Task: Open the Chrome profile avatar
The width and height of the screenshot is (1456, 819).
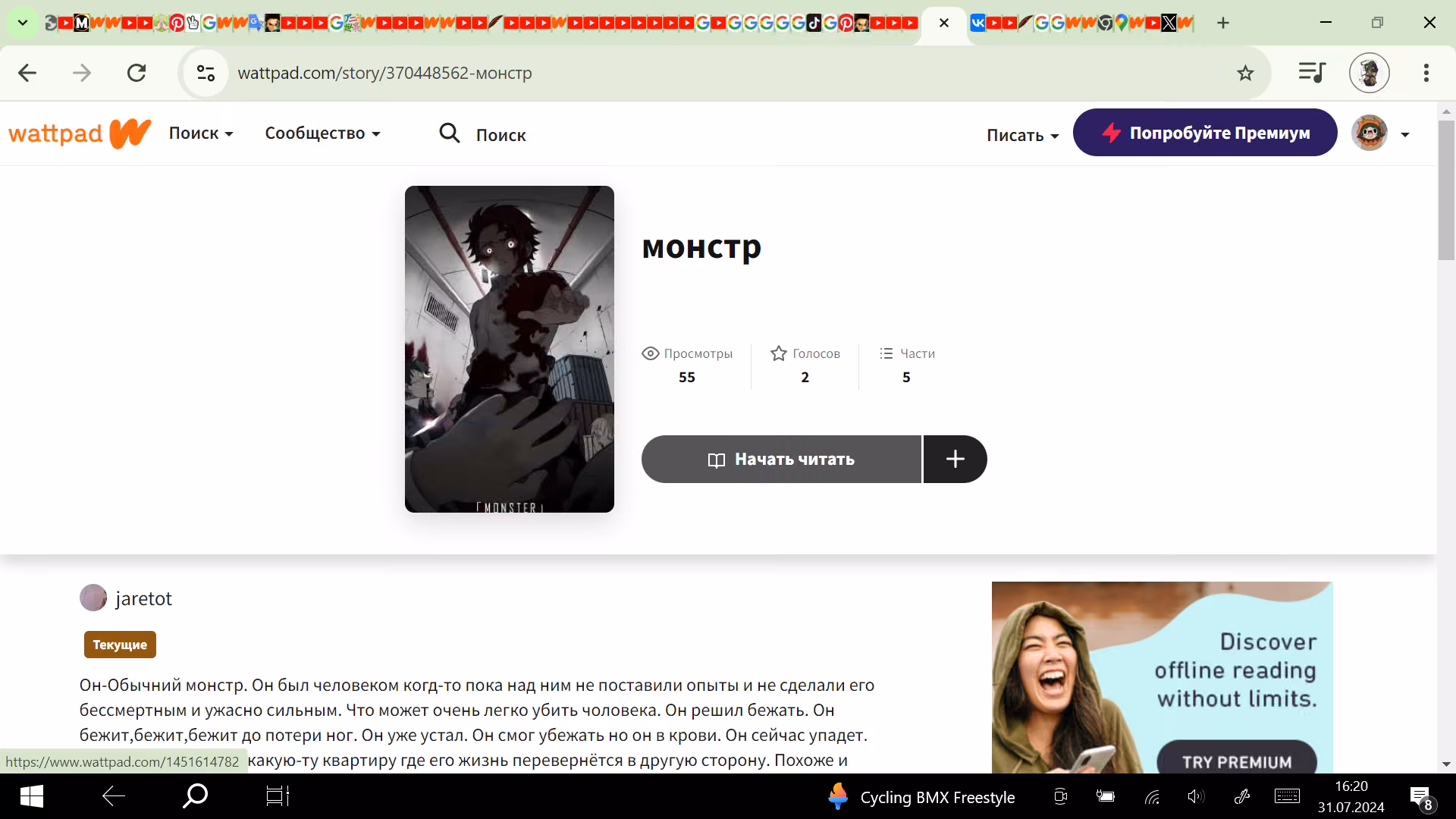Action: (1370, 73)
